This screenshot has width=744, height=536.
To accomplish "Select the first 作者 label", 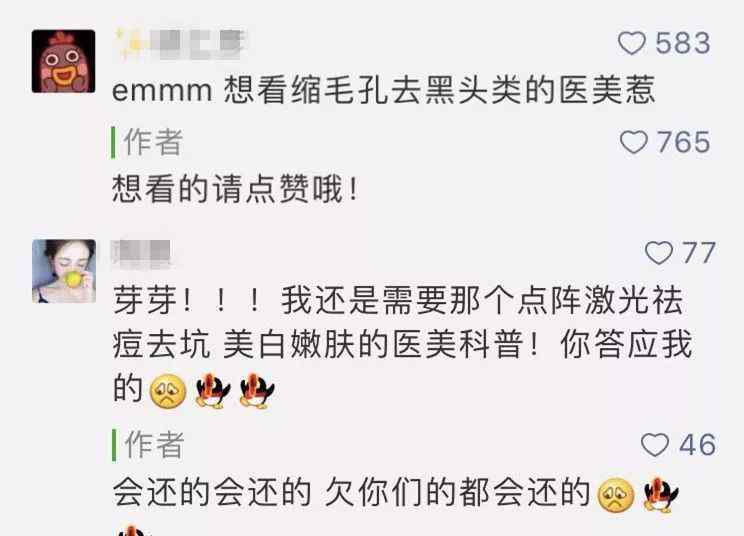I will point(153,142).
